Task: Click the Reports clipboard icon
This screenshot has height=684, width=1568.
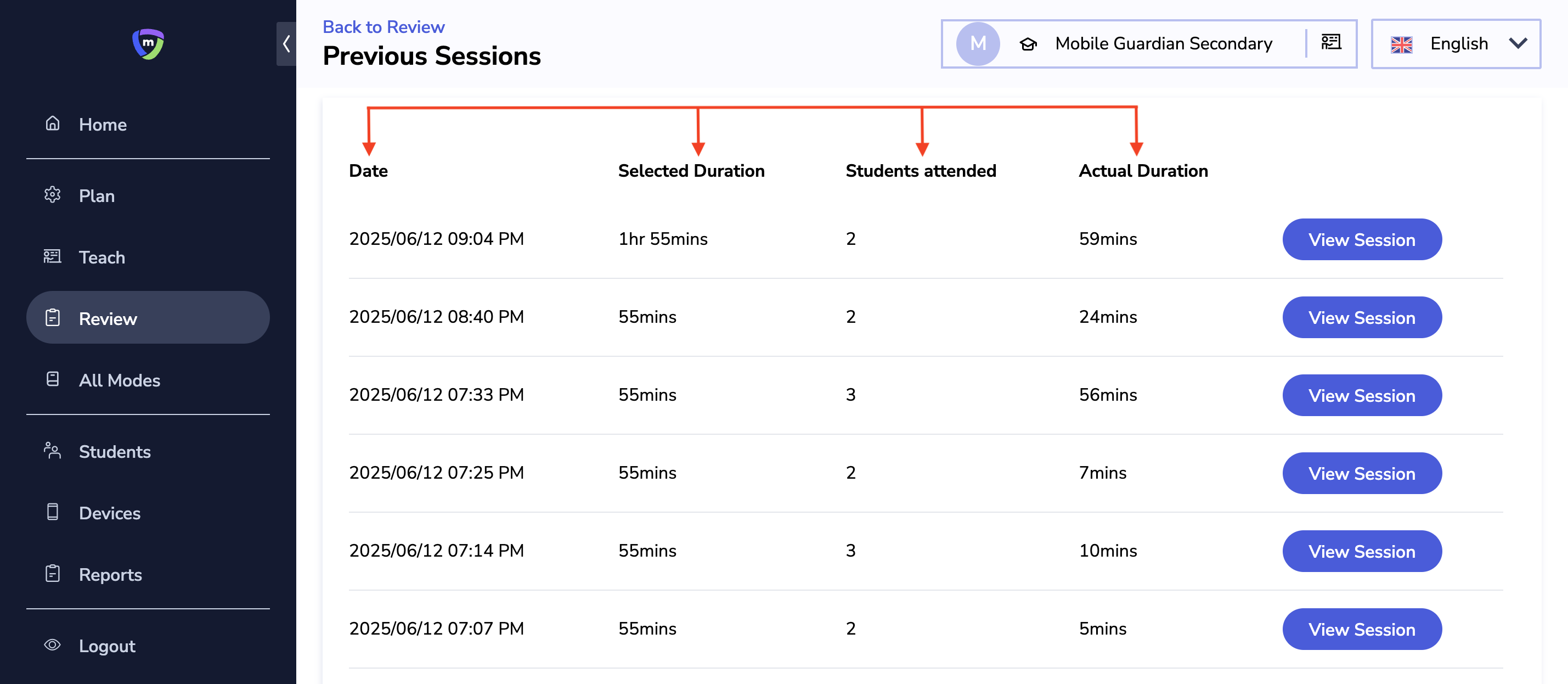Action: [53, 574]
